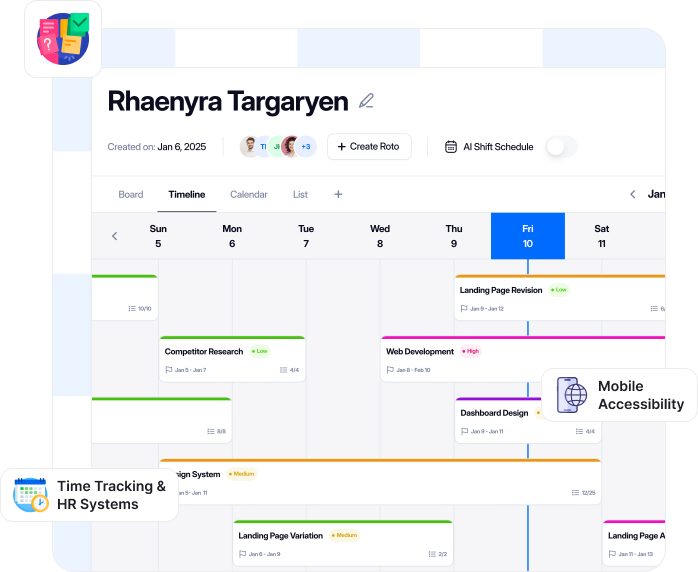The height and width of the screenshot is (572, 698).
Task: Go to previous month chevron near Jan
Action: click(x=633, y=194)
